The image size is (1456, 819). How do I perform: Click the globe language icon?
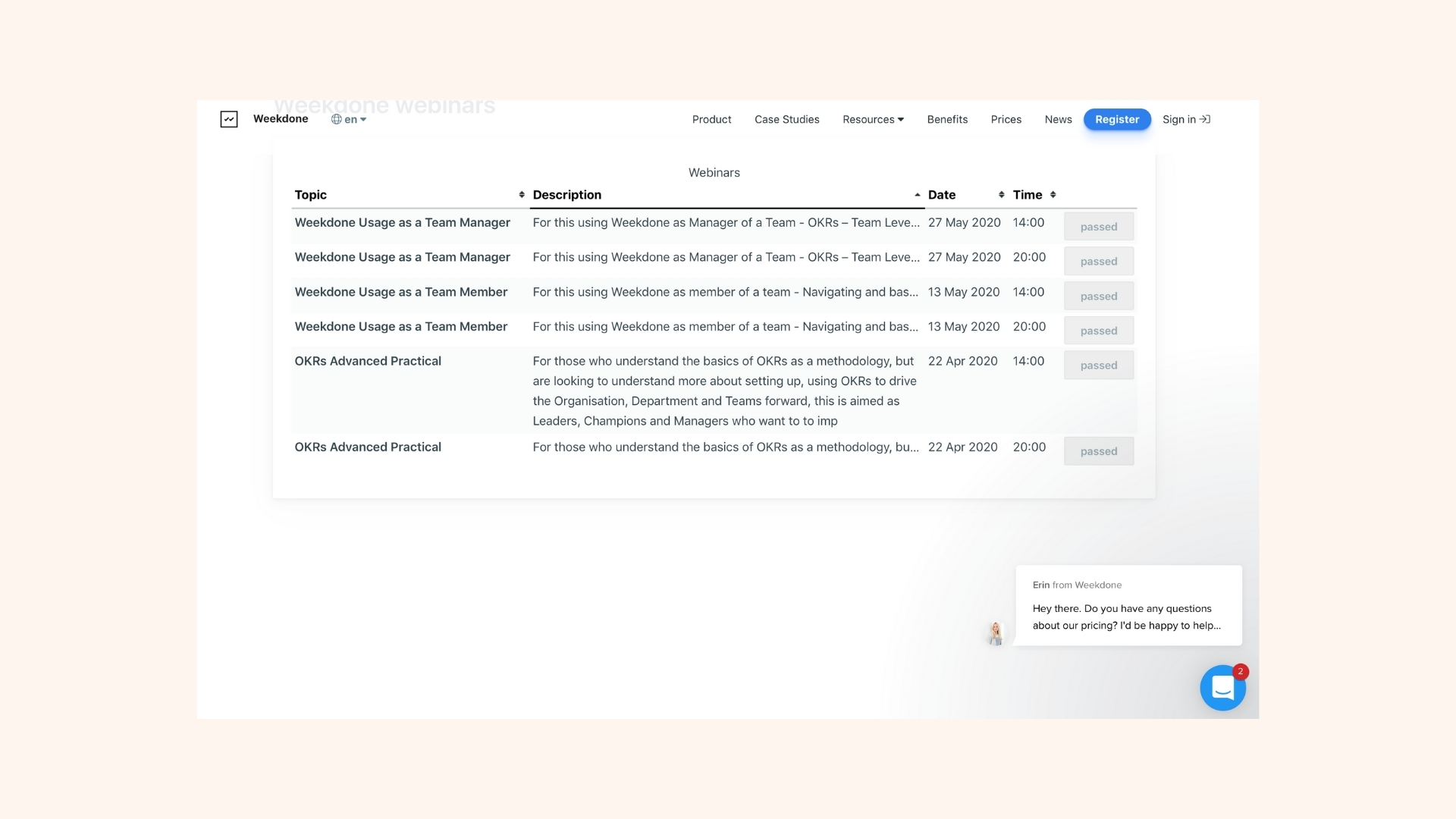point(336,119)
